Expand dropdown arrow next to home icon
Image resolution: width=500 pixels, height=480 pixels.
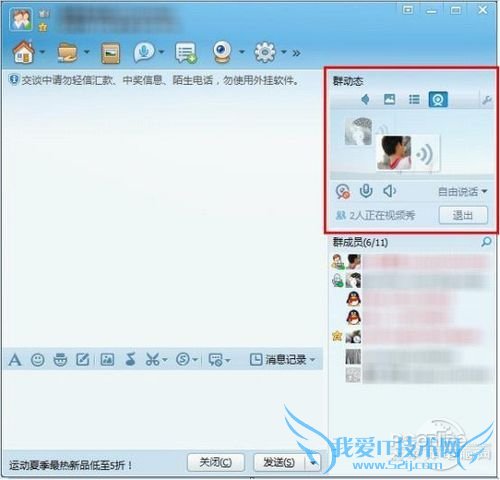42,52
